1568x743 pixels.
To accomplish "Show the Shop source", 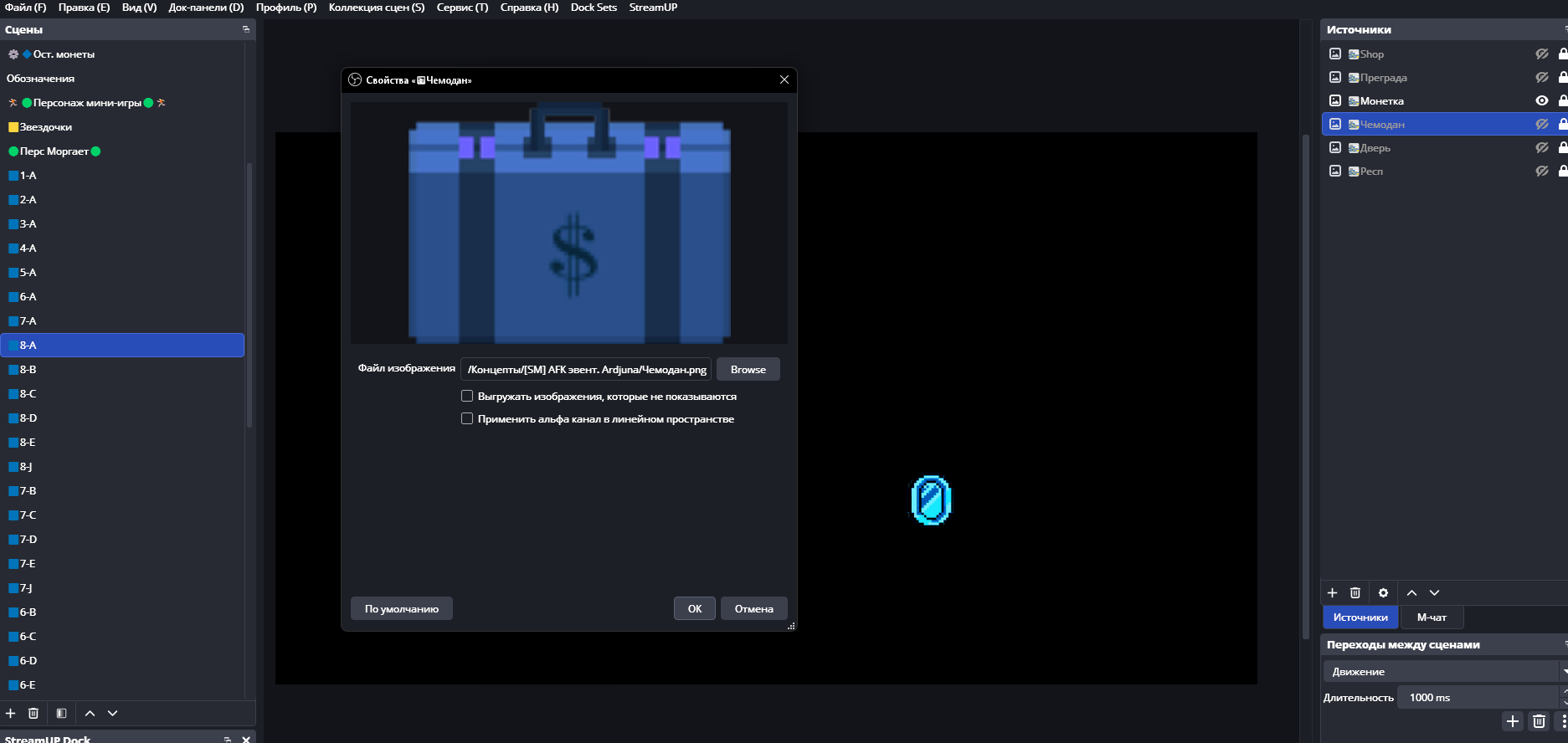I will tap(1541, 54).
